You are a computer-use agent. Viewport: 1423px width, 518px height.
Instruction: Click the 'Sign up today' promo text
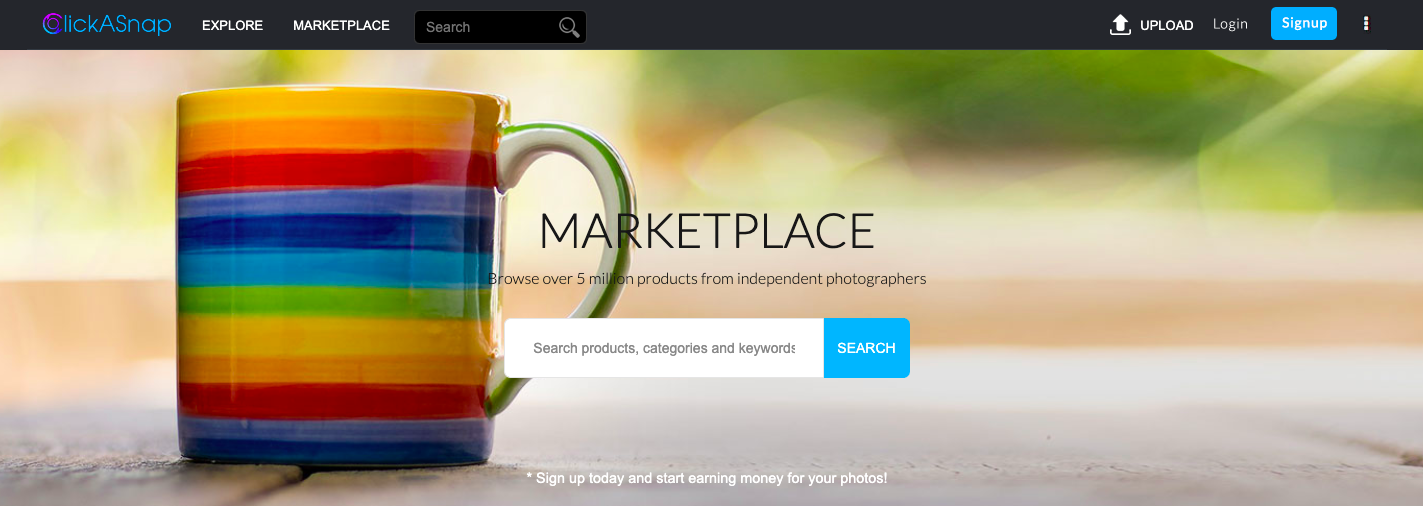click(707, 478)
